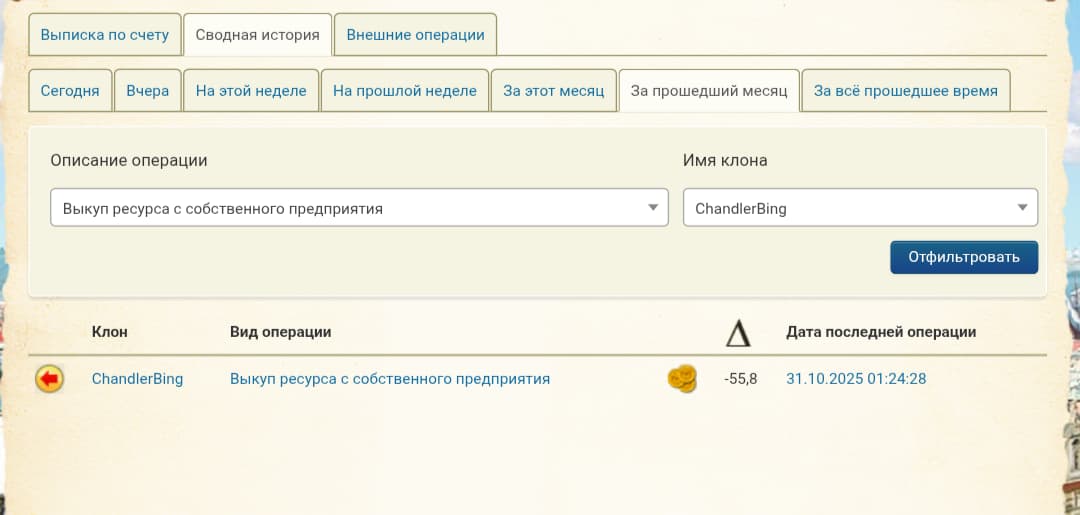Image resolution: width=1080 pixels, height=515 pixels.
Task: Click the За прошедший месяц tab
Action: click(709, 91)
